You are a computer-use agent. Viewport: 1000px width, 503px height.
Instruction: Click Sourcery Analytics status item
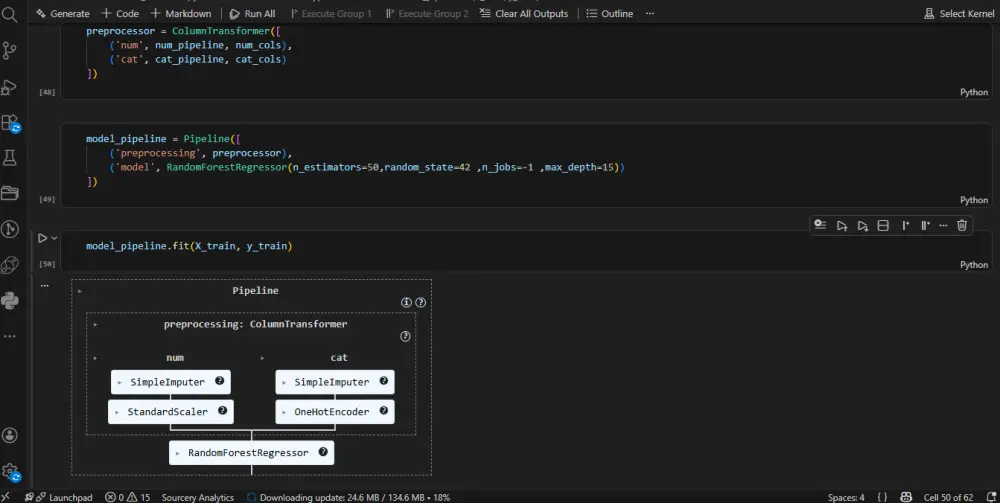pos(198,497)
